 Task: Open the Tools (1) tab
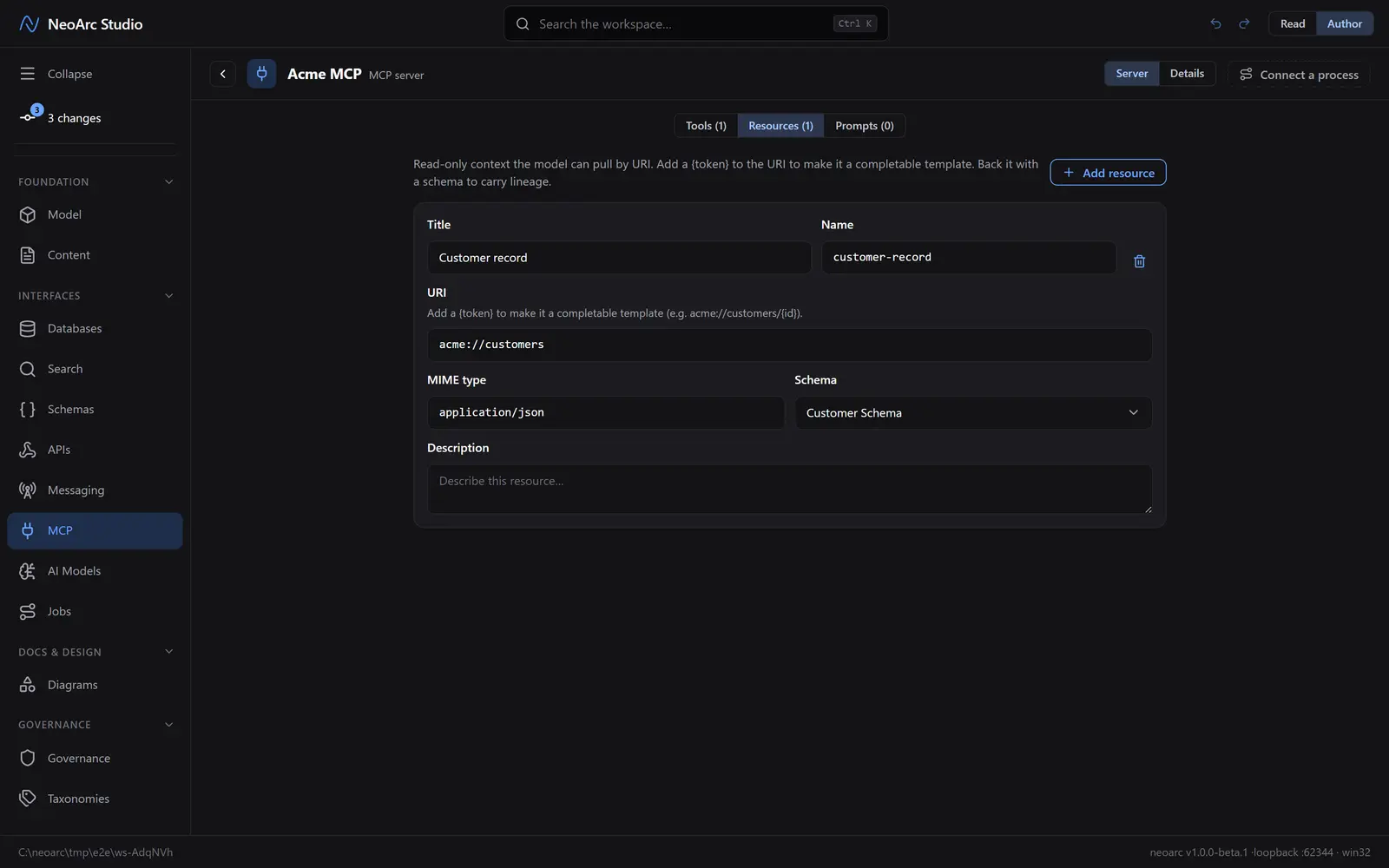coord(706,126)
